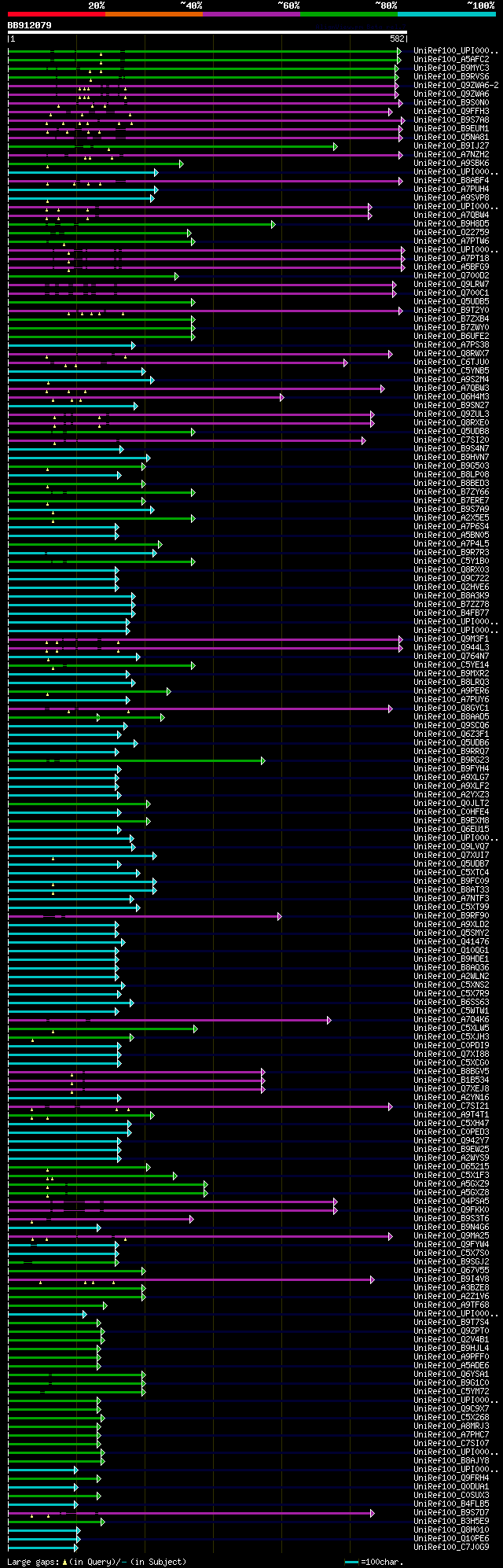503x1568 pixels.
Task: Open hit UniRef100_A5BFG9
Action: 451,267
